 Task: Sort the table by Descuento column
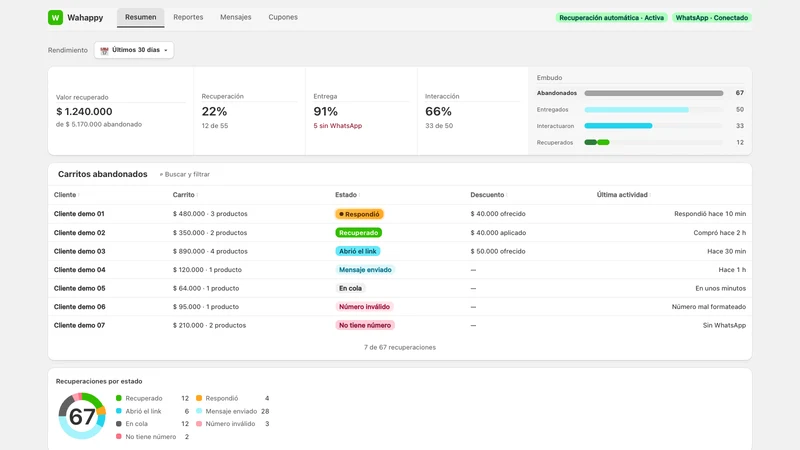(x=489, y=194)
